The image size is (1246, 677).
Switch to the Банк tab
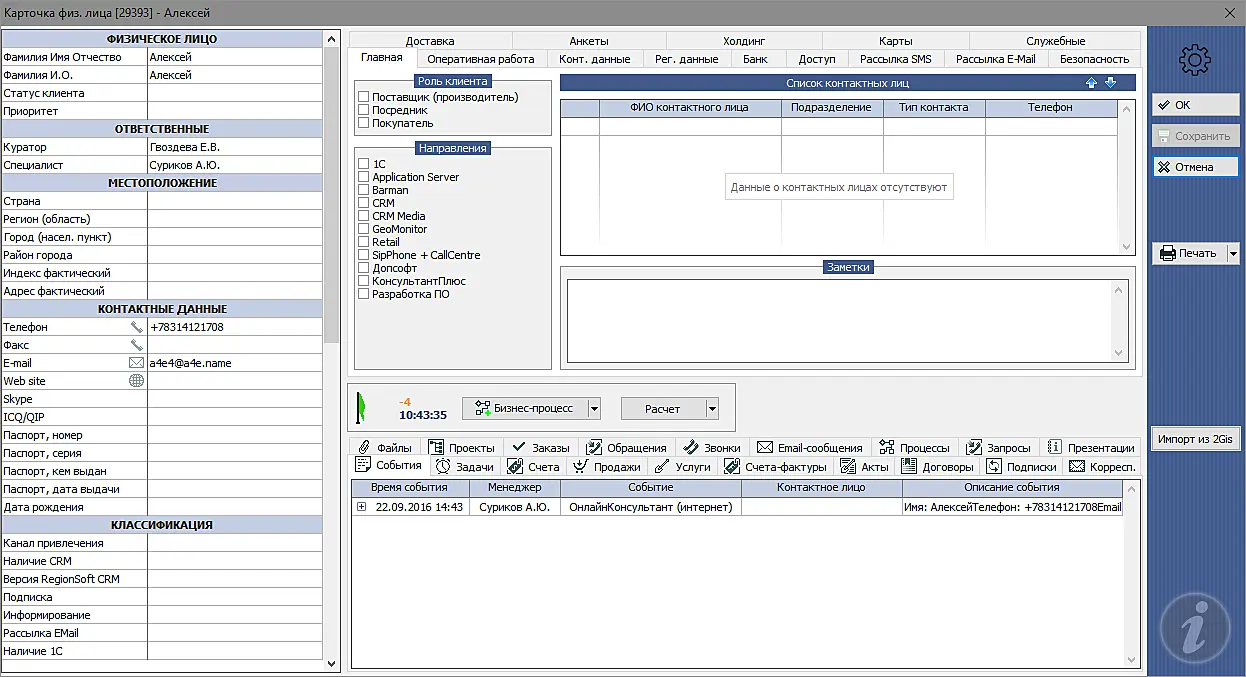(755, 59)
